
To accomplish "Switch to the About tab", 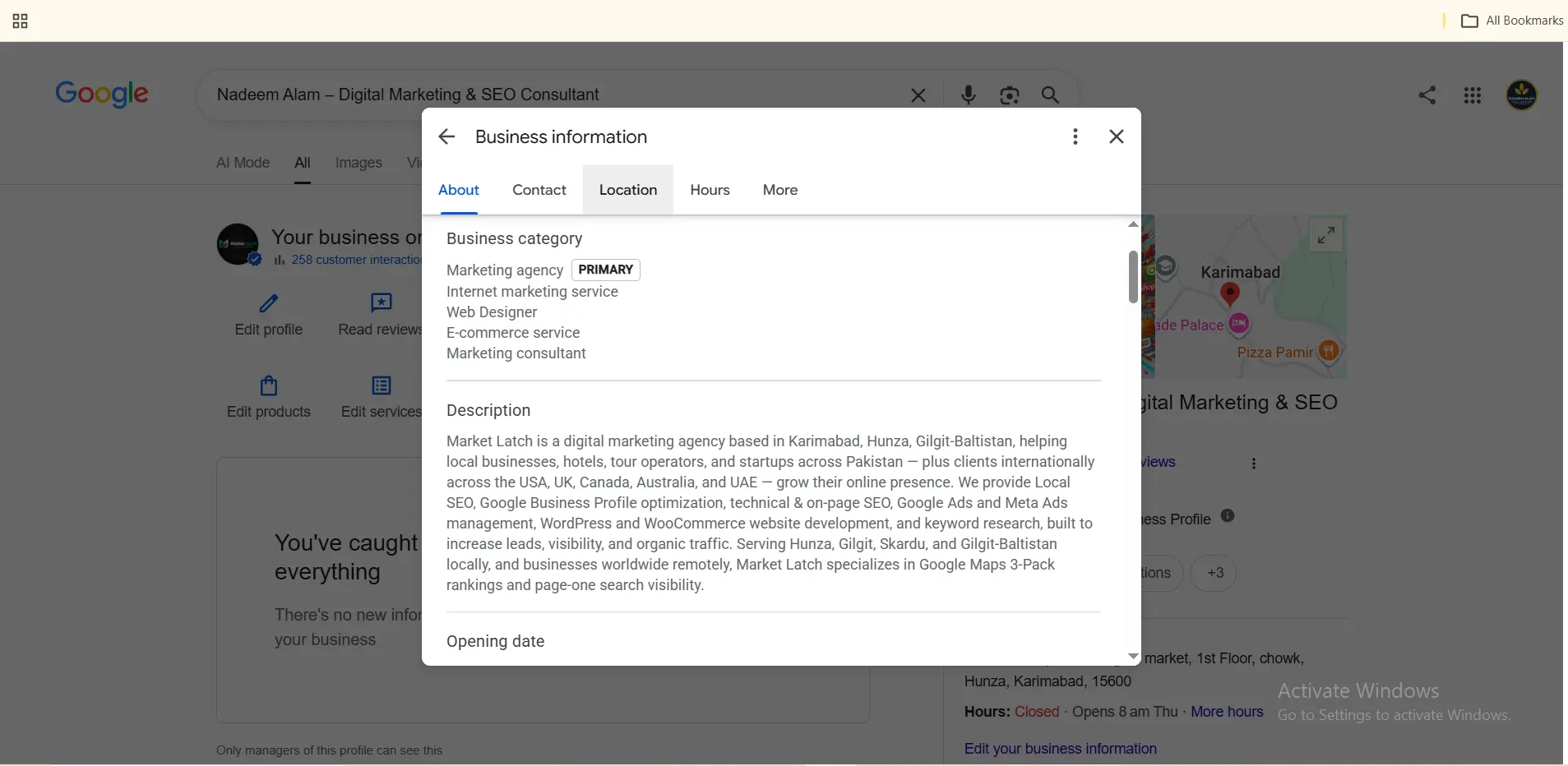I will [x=459, y=190].
